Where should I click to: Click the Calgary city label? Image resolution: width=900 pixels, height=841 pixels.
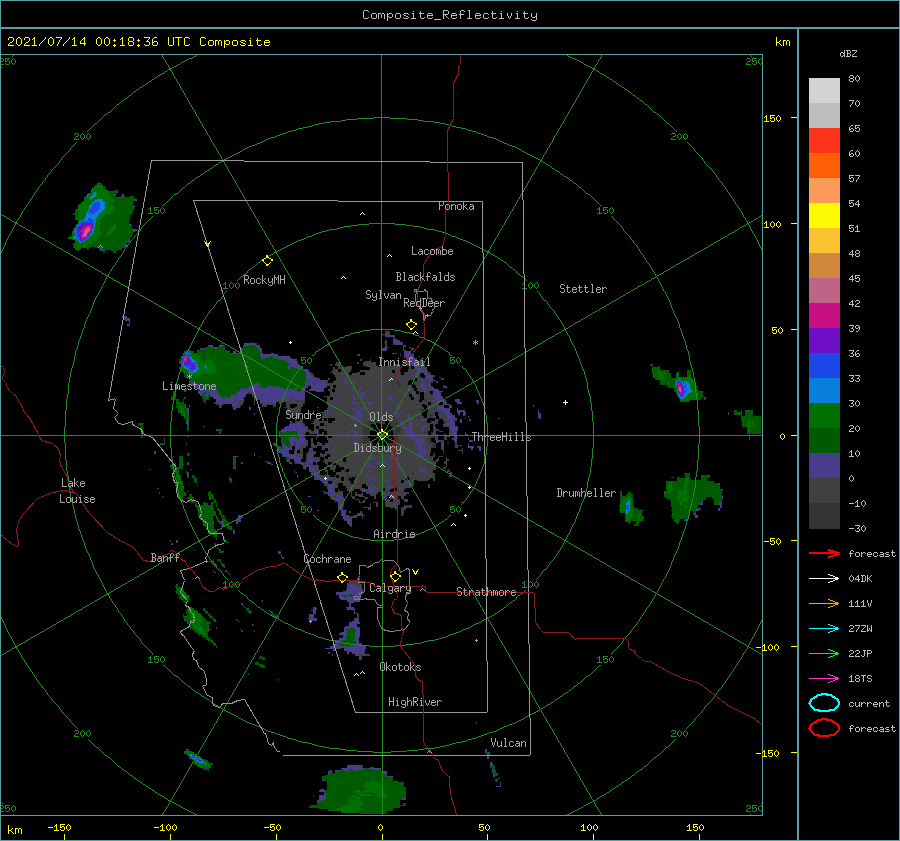(390, 588)
